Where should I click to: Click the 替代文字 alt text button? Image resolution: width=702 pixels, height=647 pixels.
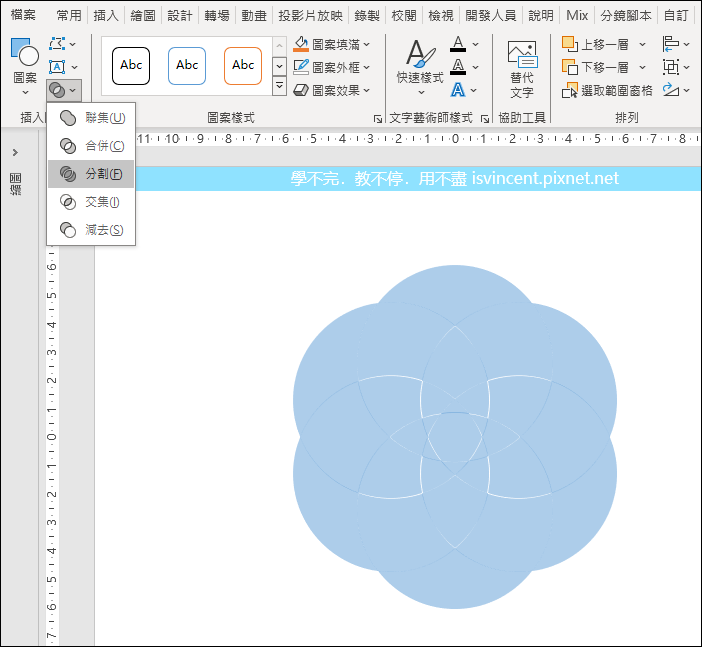[522, 69]
